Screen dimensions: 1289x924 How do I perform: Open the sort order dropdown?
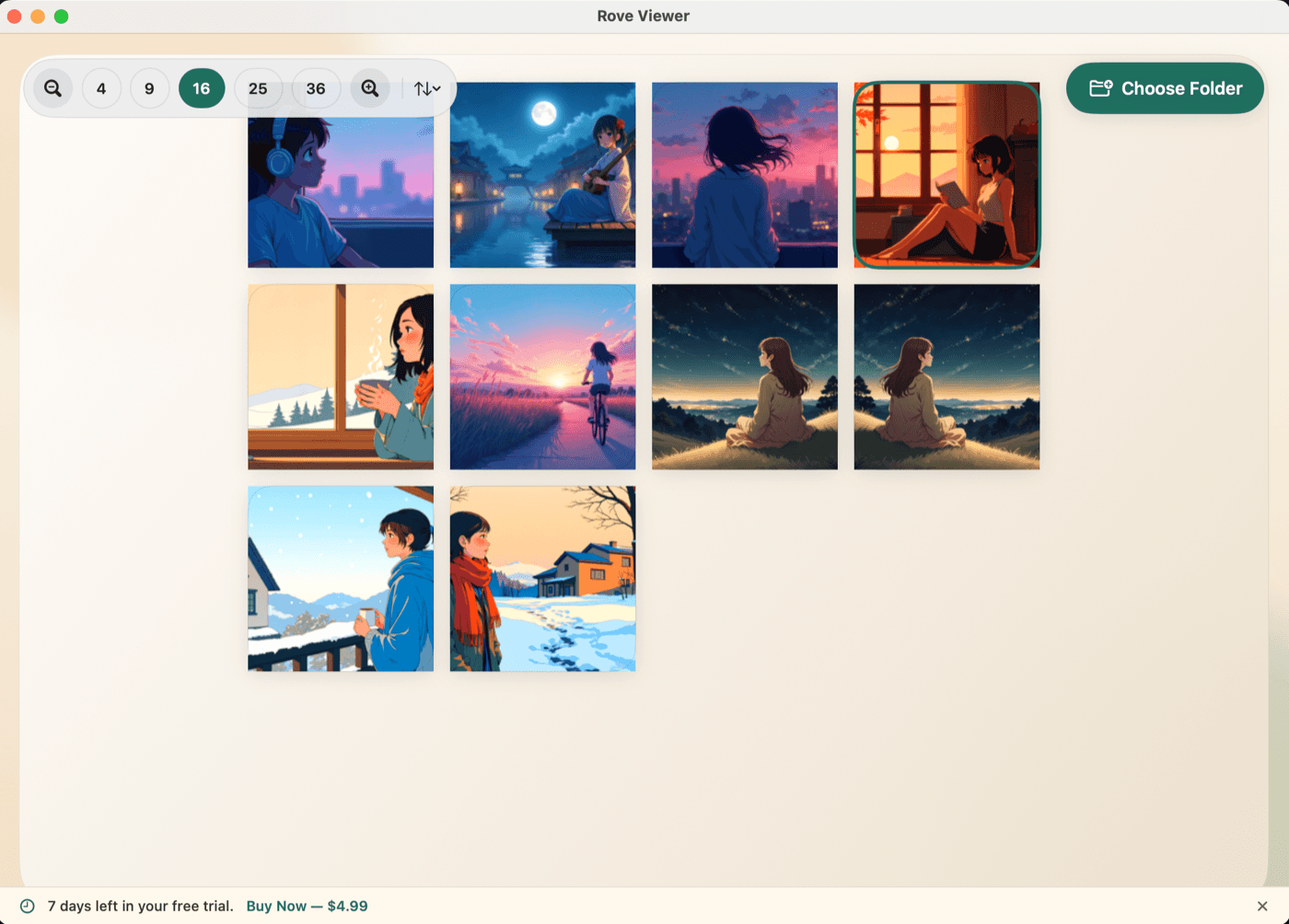(426, 88)
